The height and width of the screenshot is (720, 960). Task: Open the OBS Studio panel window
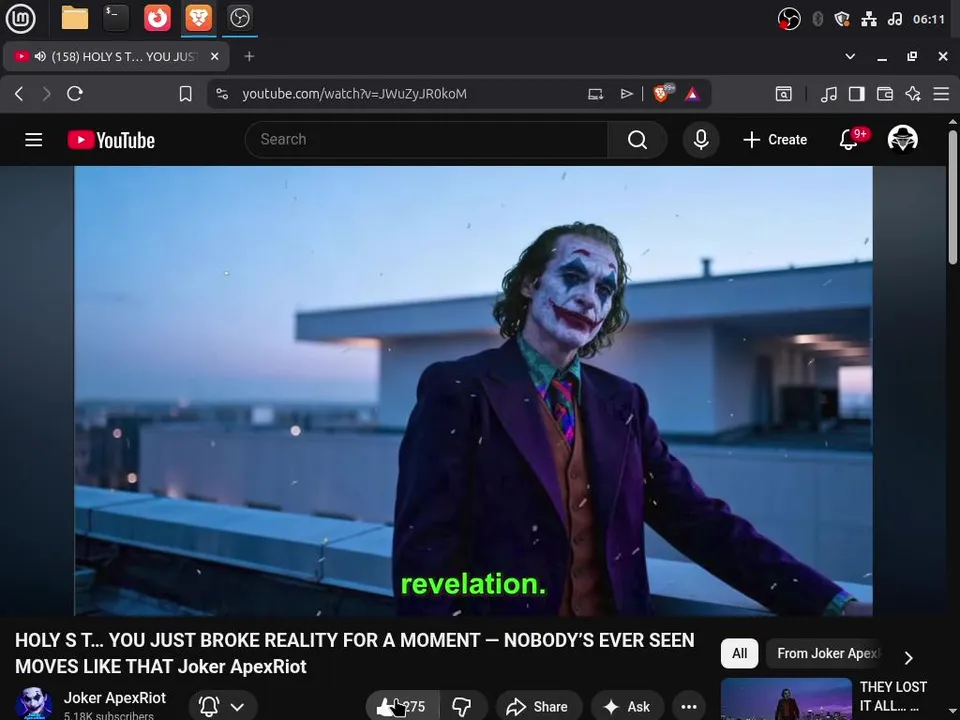coord(239,18)
